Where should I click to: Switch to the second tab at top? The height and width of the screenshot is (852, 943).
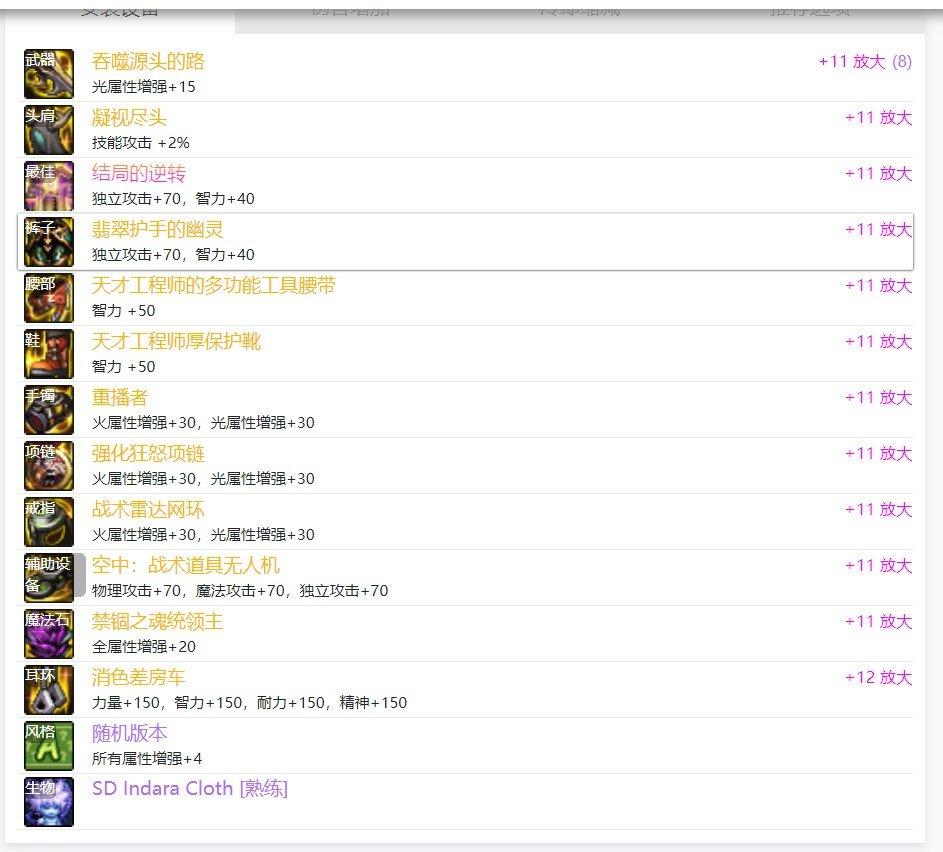point(351,12)
